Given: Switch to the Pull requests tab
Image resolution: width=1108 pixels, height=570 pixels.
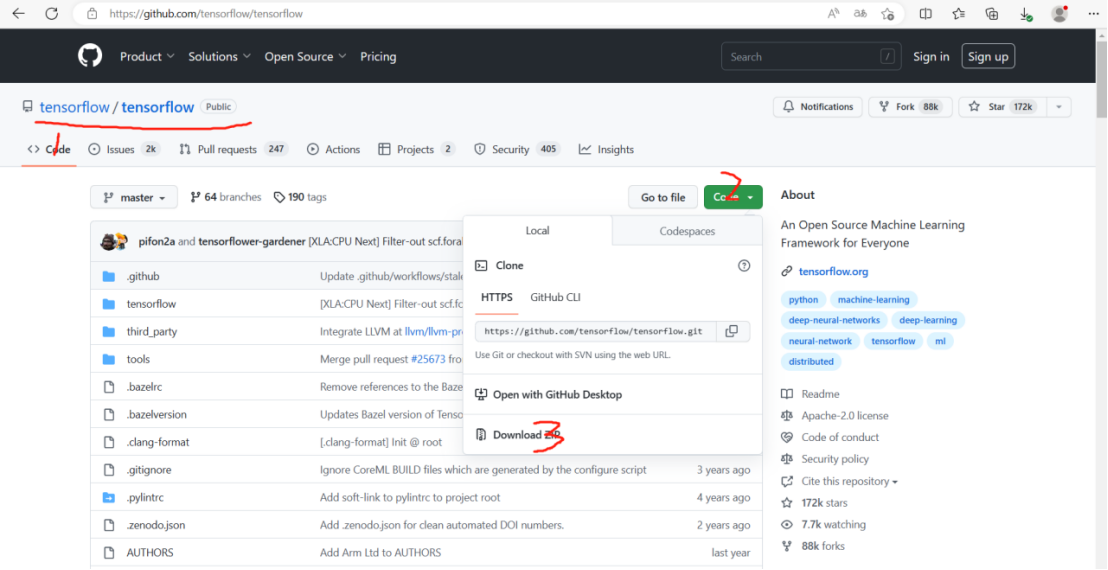Looking at the screenshot, I should [x=234, y=149].
